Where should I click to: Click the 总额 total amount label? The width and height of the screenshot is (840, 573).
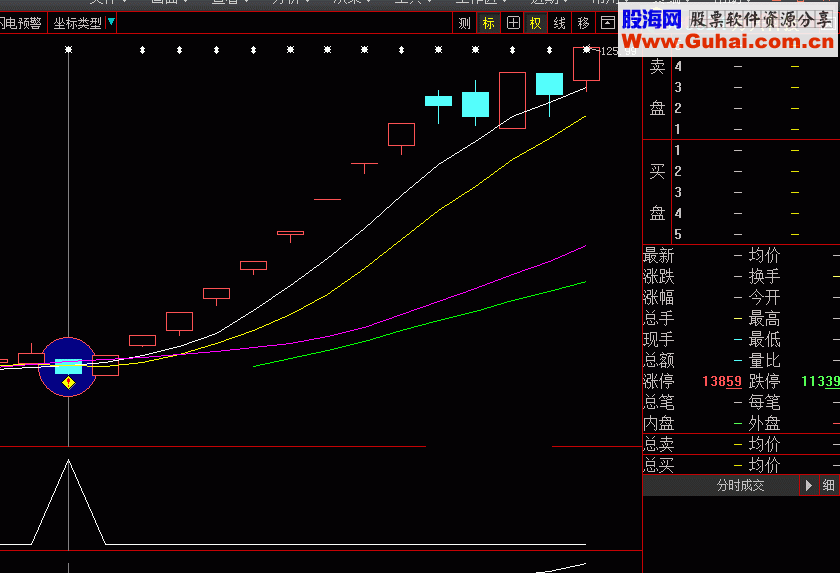658,360
